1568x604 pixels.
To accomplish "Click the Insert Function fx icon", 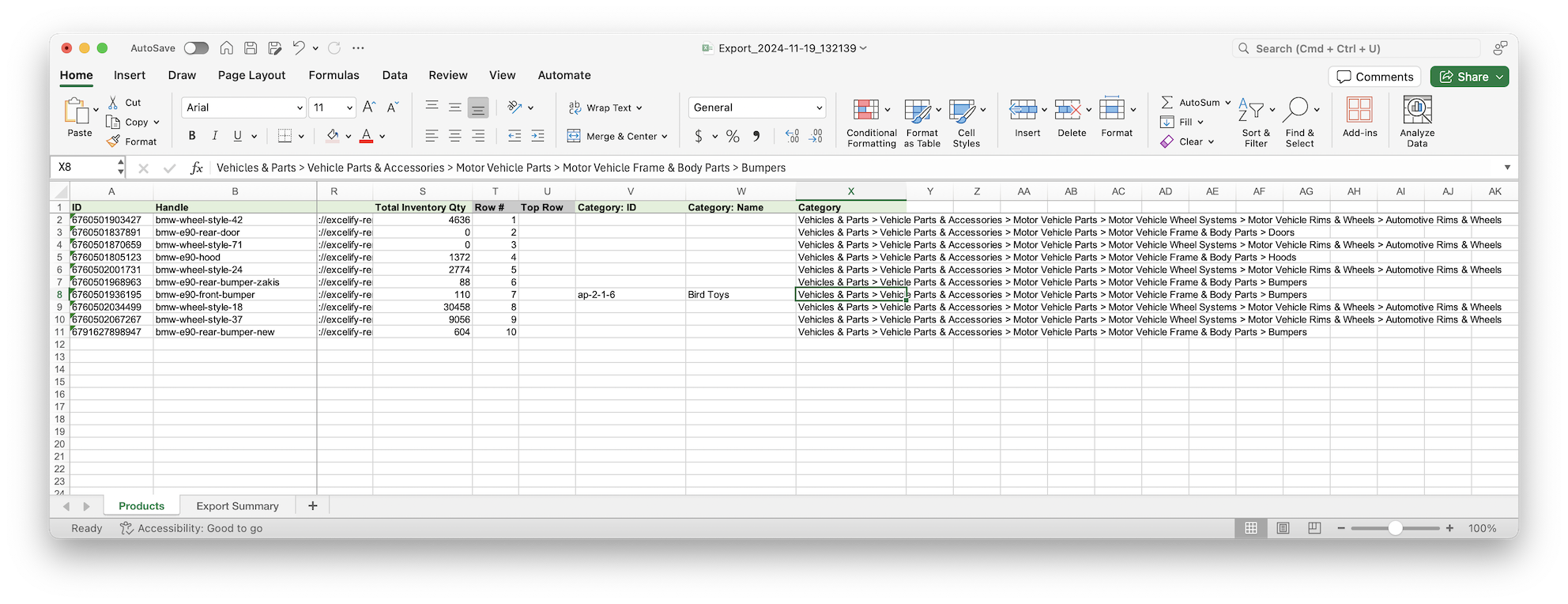I will click(x=197, y=168).
